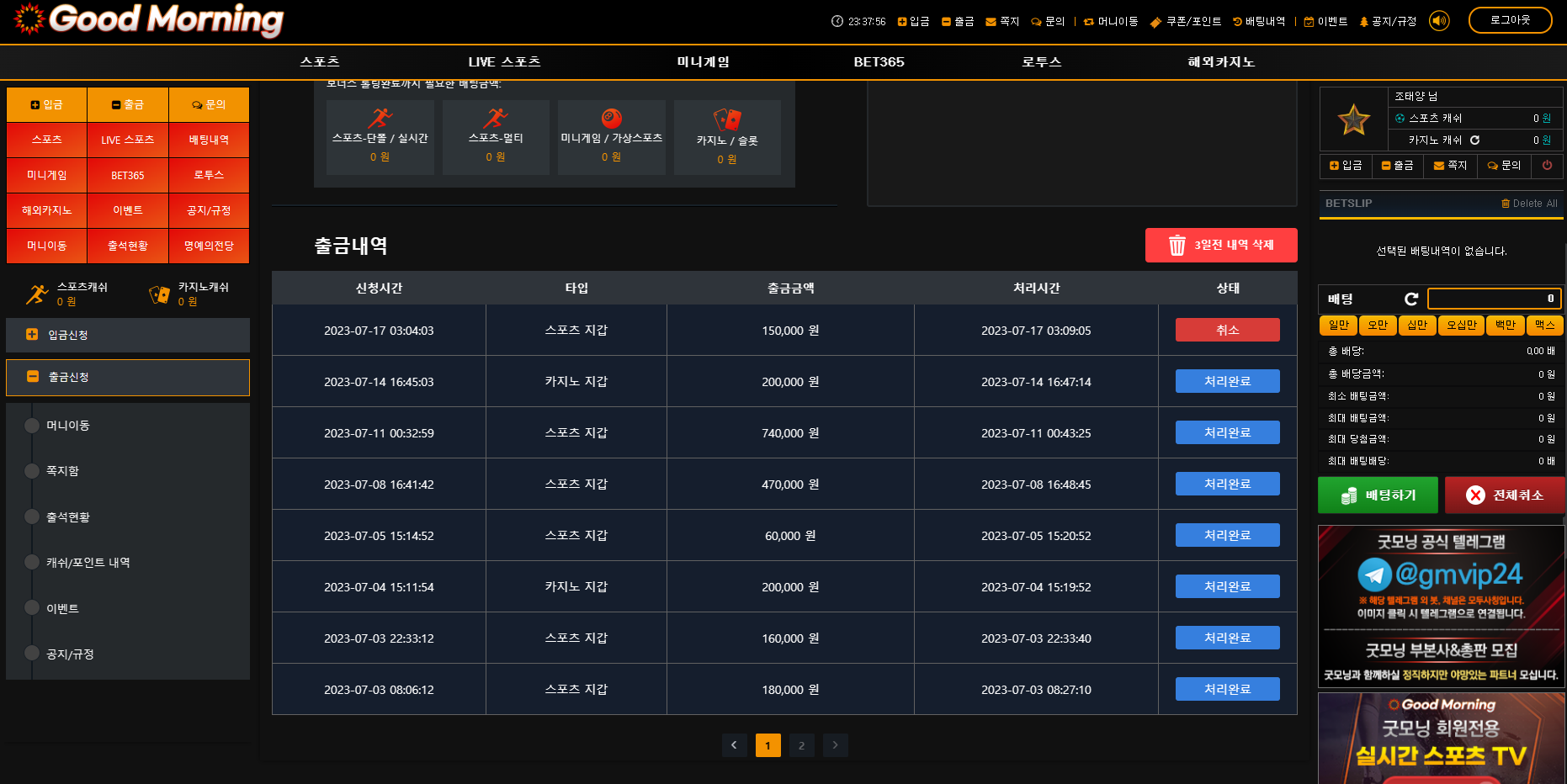Click the green 배팅하기 button
Viewport: 1567px width, 784px height.
[x=1378, y=495]
